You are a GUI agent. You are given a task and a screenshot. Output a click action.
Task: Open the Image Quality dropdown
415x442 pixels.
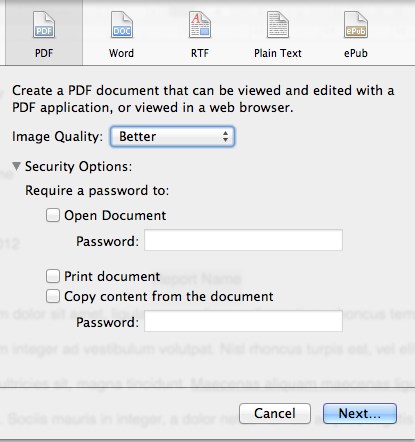172,137
